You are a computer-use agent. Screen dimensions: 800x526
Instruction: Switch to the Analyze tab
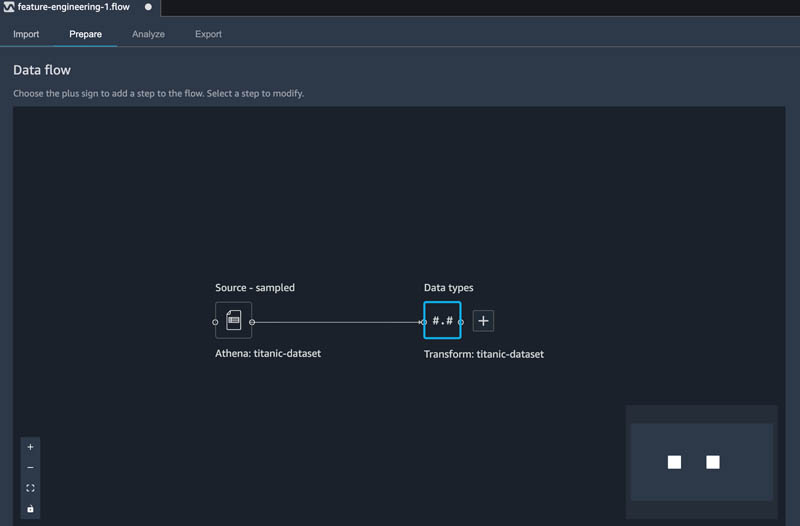tap(148, 34)
